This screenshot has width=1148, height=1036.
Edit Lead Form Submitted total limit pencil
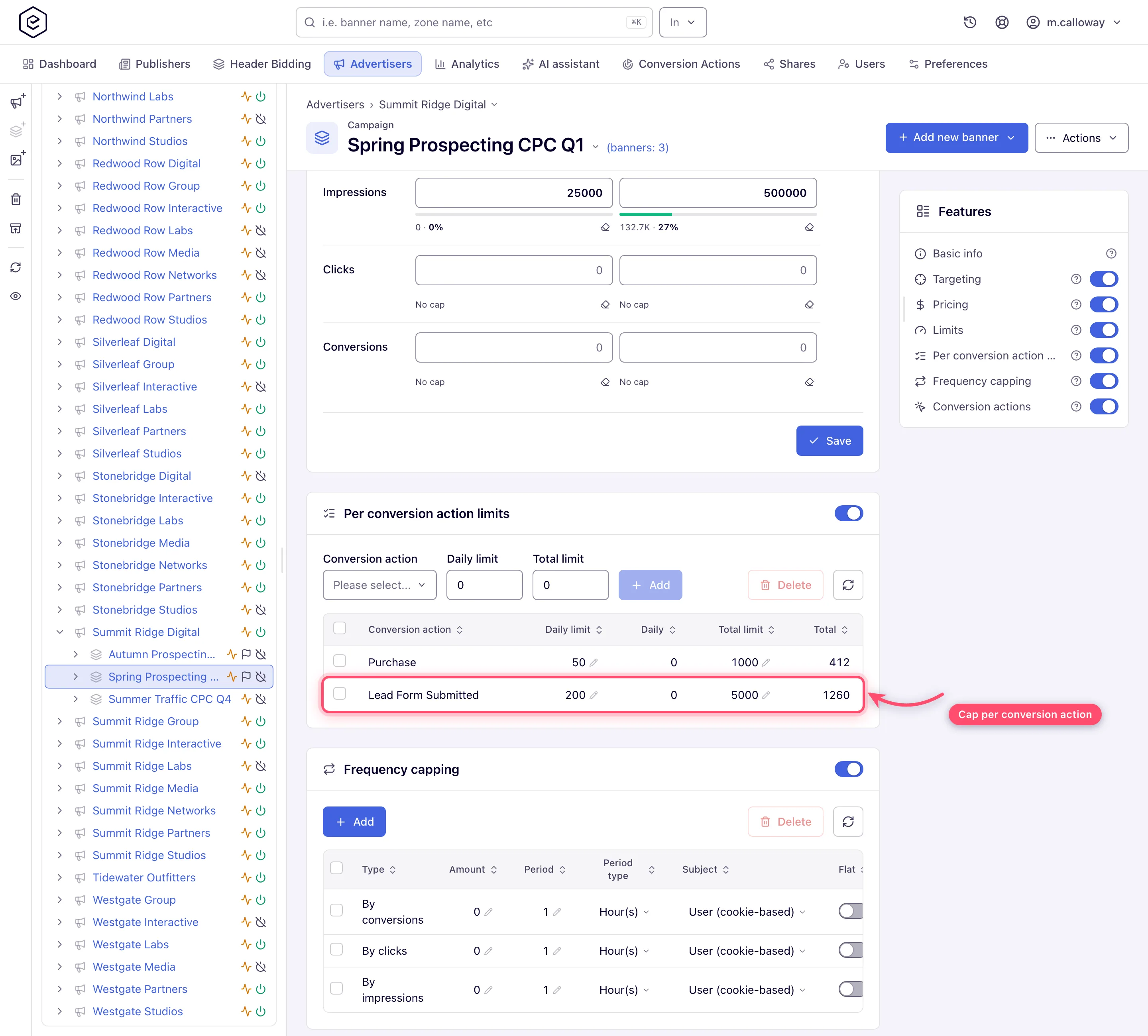pyautogui.click(x=766, y=695)
